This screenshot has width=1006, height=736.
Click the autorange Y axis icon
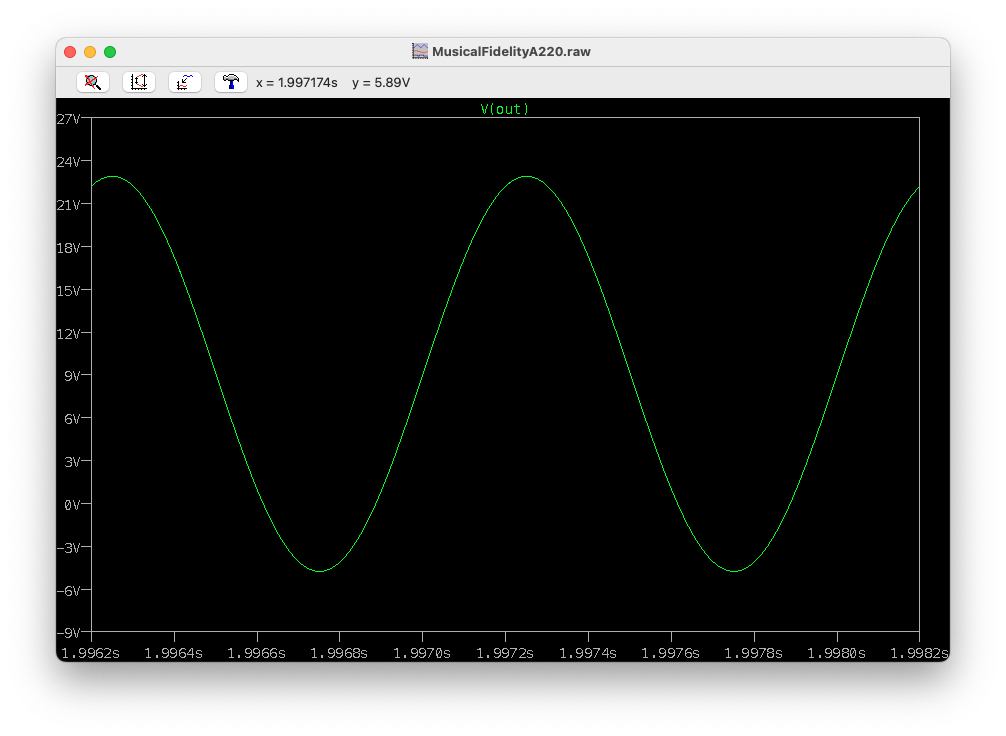[x=139, y=82]
